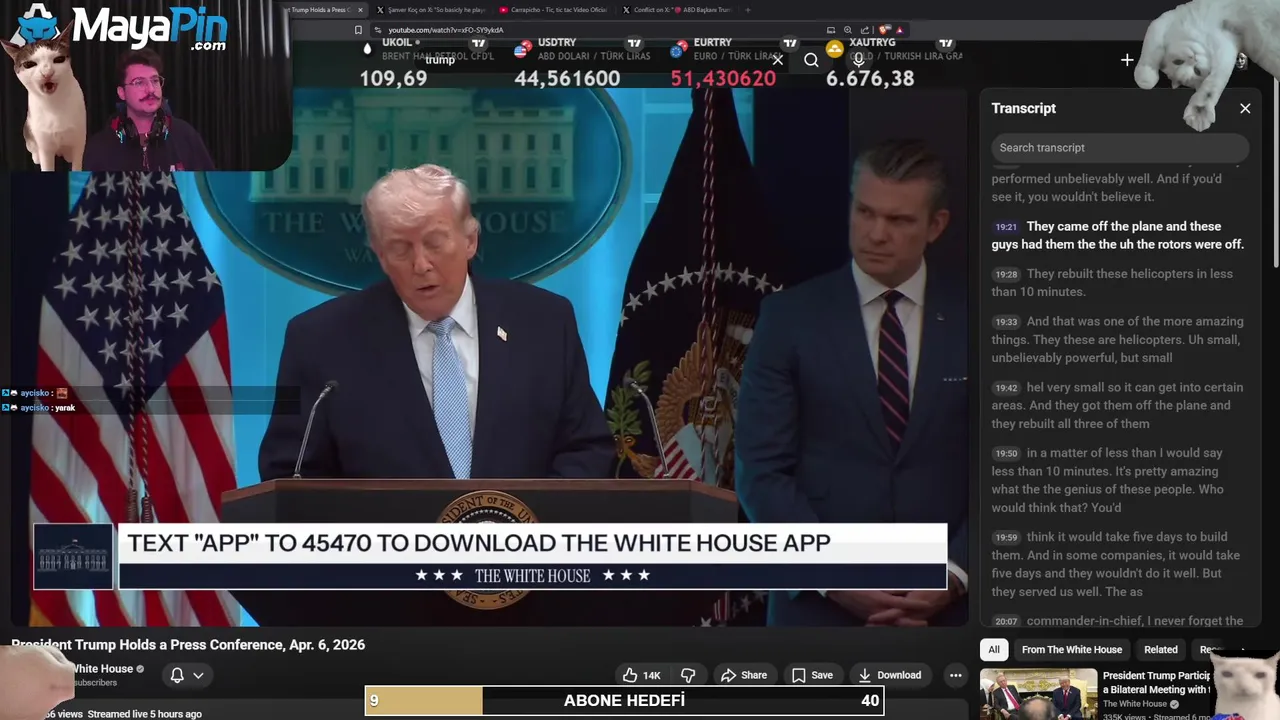Jump to the 19:59 transcript timestamp
This screenshot has width=1280, height=720.
(x=1006, y=537)
